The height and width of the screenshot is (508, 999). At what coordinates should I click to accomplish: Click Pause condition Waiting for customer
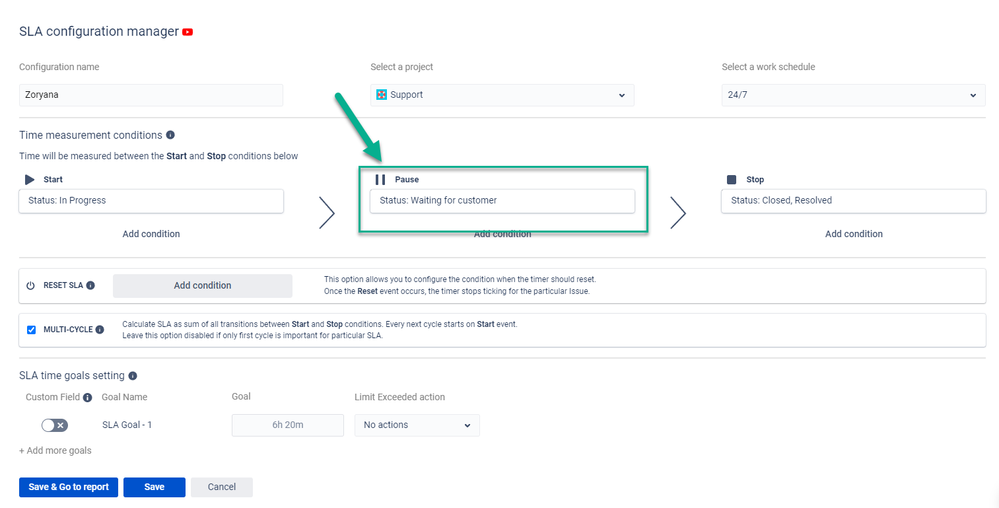coord(502,201)
